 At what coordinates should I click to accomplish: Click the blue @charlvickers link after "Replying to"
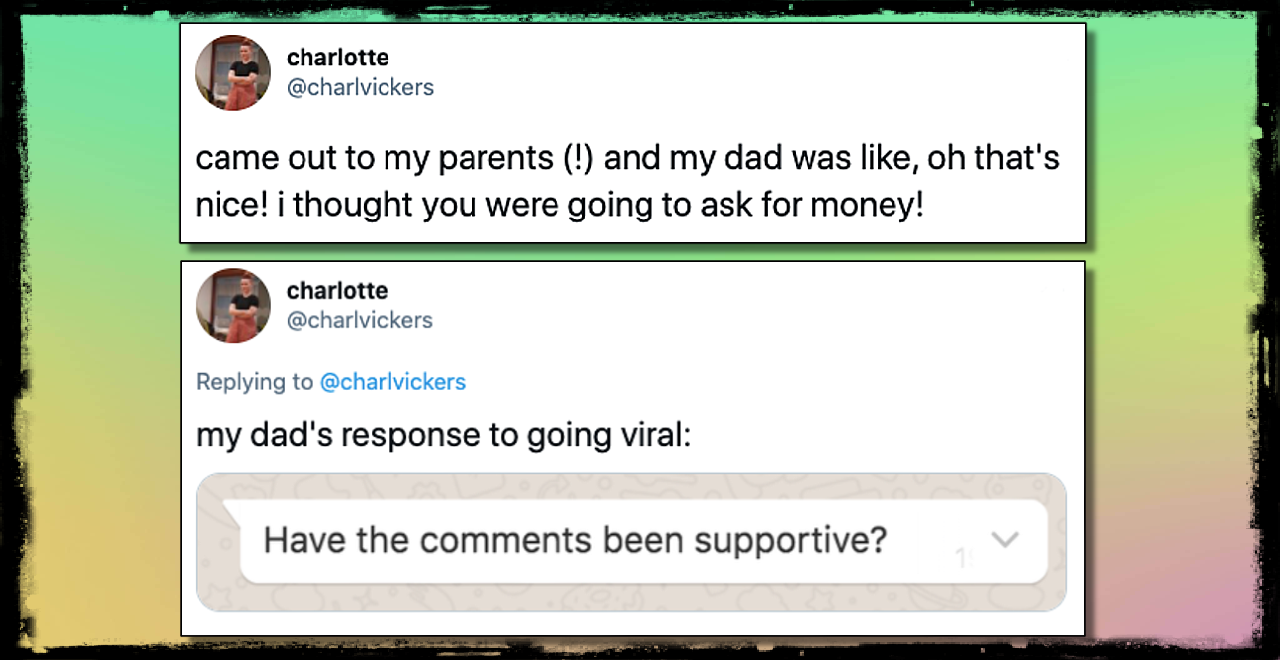[392, 382]
